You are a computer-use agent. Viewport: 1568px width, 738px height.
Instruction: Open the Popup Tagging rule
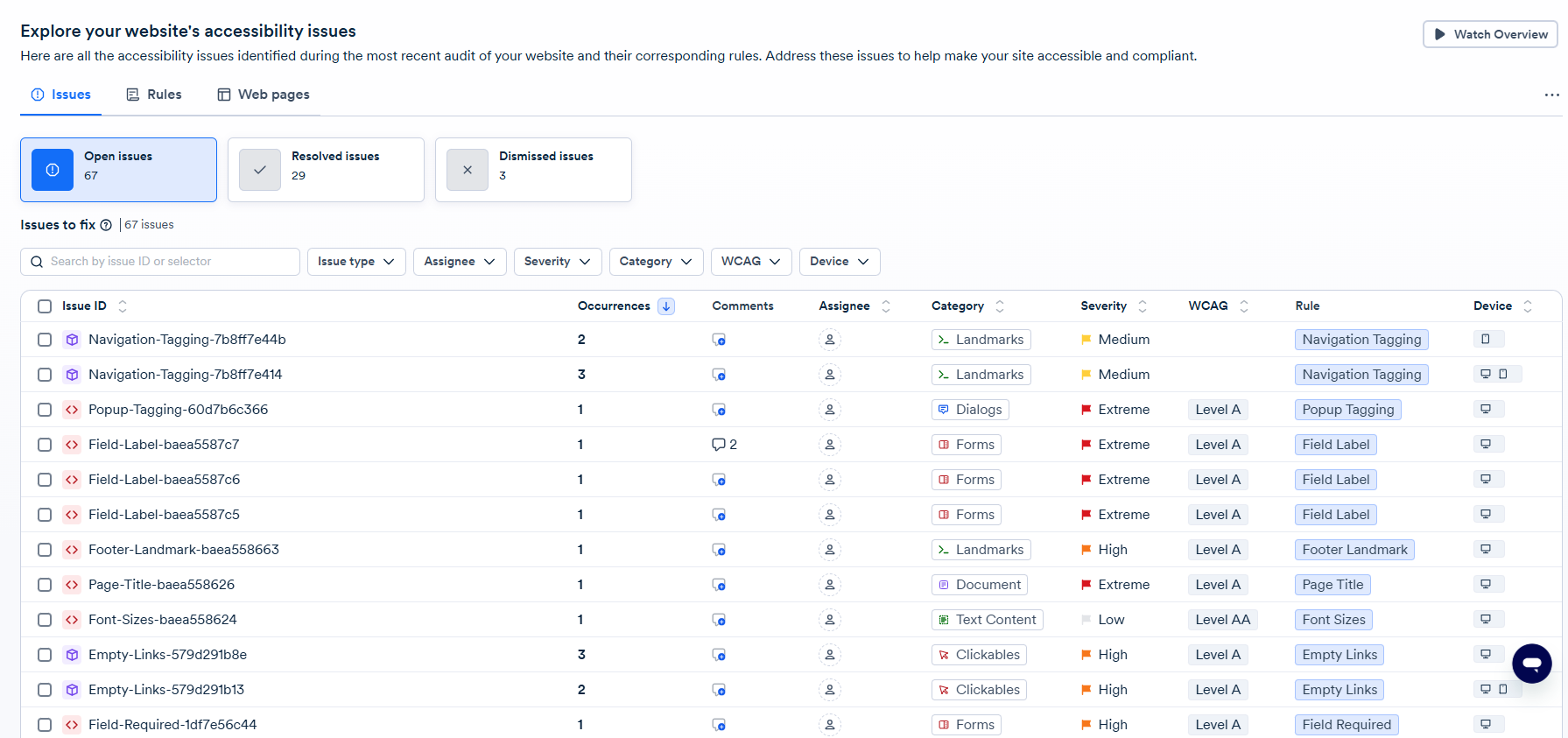1348,410
